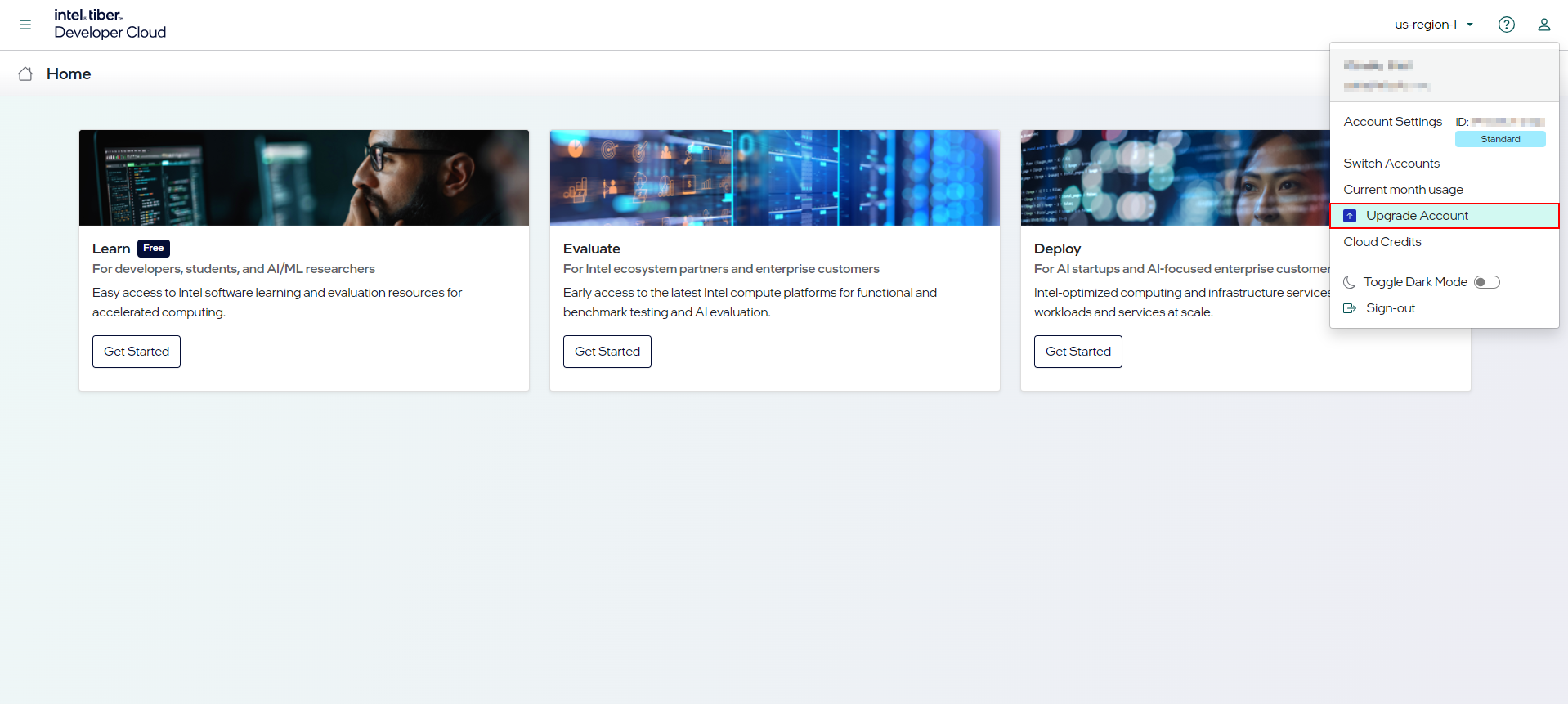Select Switch Accounts in the menu
Image resolution: width=1568 pixels, height=704 pixels.
click(x=1391, y=164)
